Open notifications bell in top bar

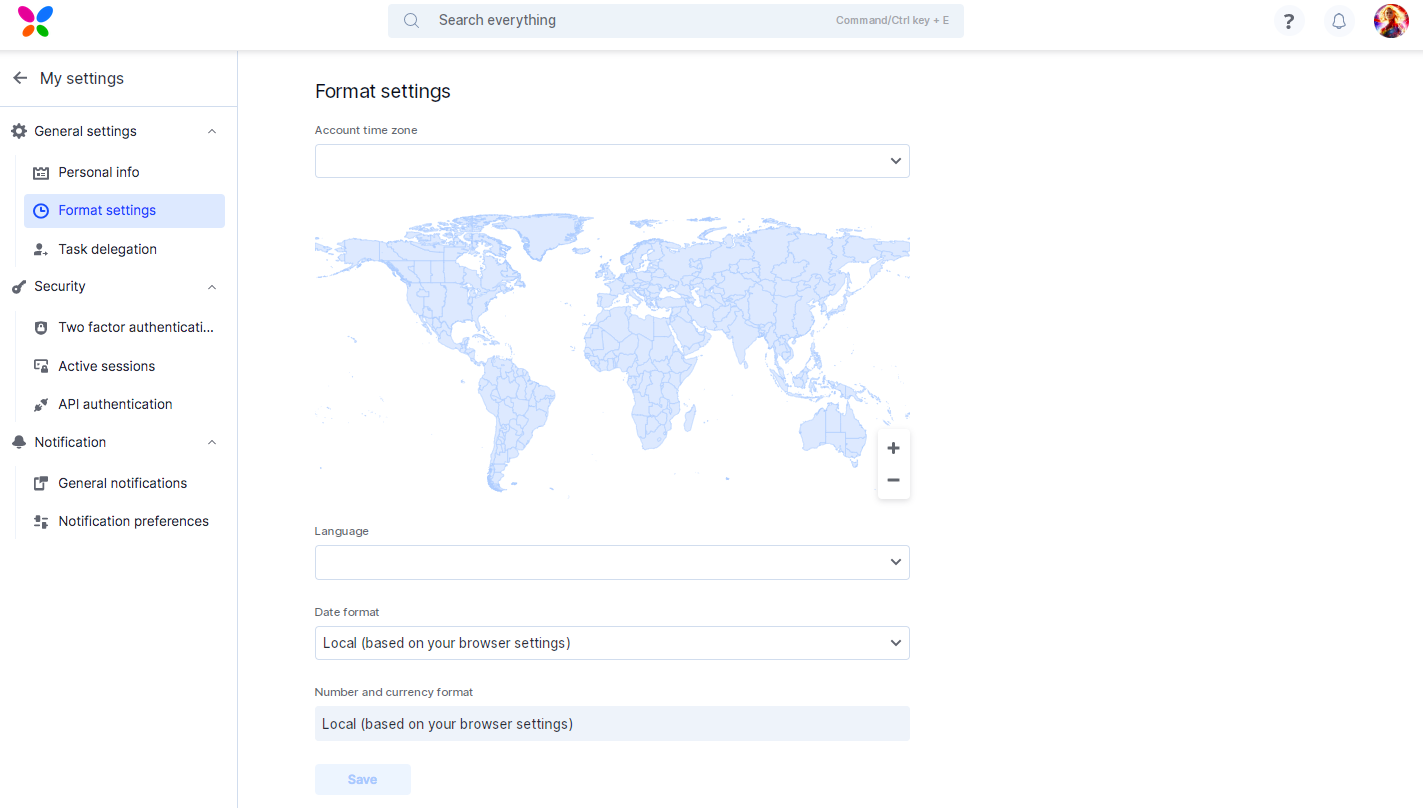point(1339,21)
